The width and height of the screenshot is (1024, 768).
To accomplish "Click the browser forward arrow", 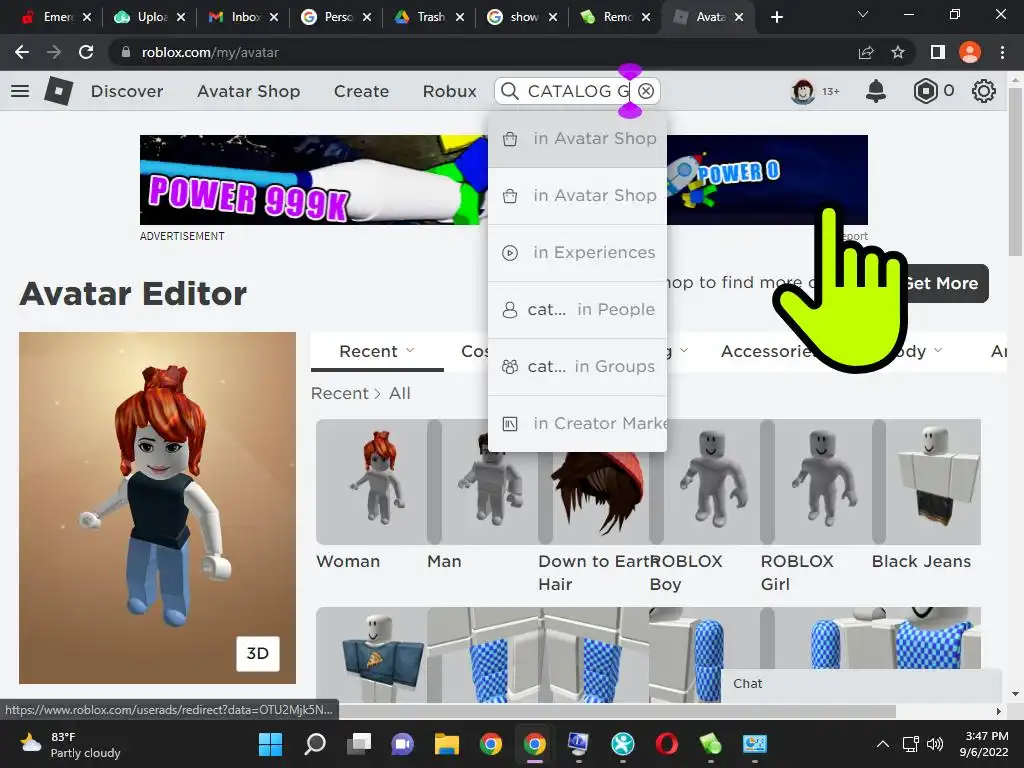I will tap(54, 52).
